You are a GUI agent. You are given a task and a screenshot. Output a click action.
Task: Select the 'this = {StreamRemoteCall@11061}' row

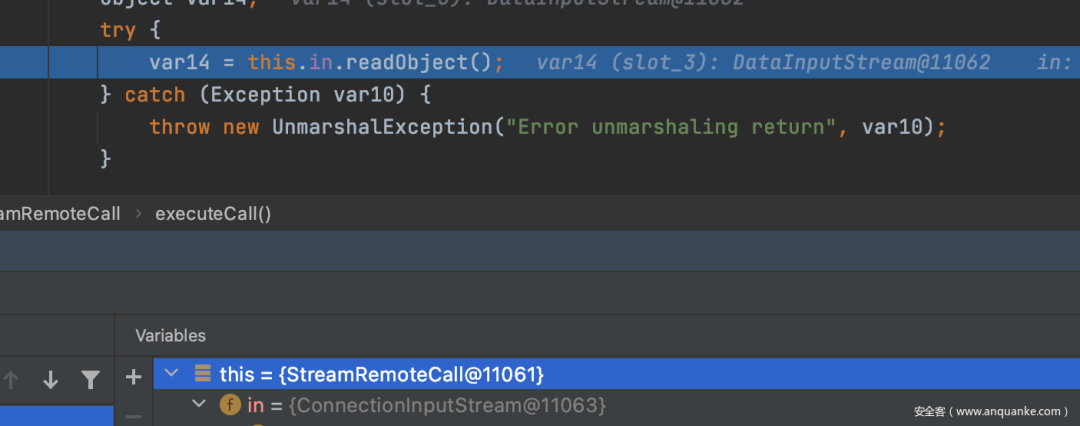tap(616, 374)
